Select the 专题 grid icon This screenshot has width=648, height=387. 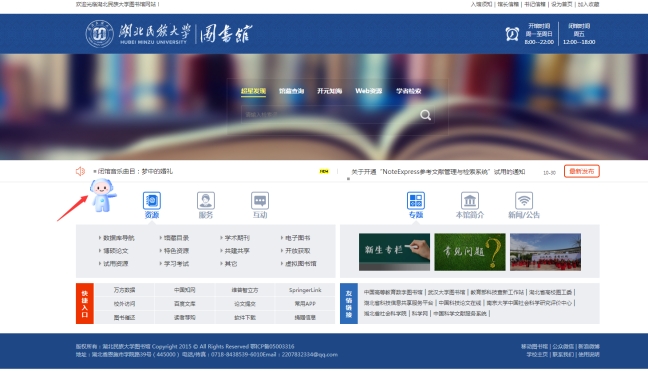point(416,201)
